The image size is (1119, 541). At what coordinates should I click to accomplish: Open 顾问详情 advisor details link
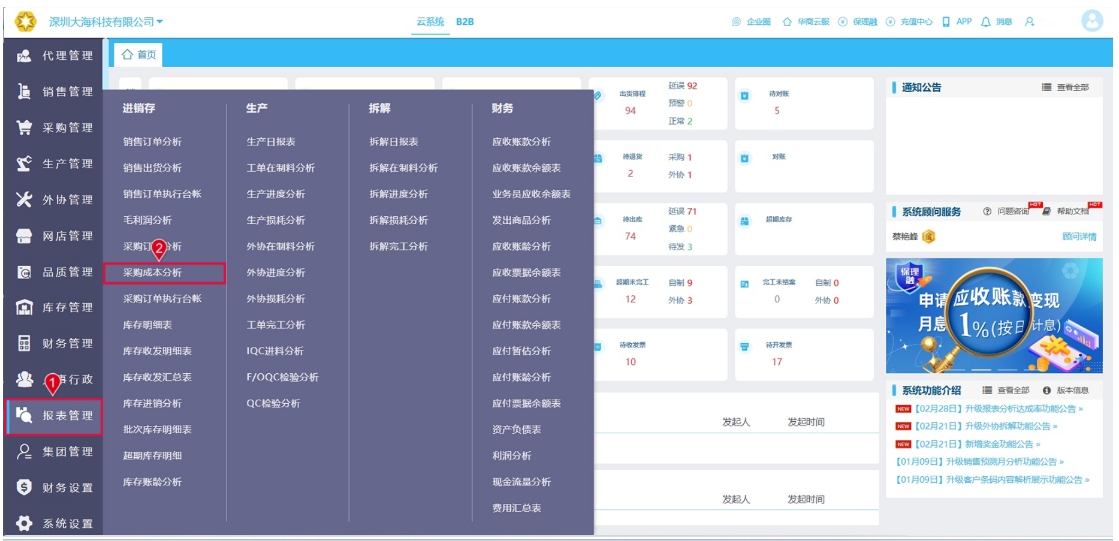[1079, 236]
